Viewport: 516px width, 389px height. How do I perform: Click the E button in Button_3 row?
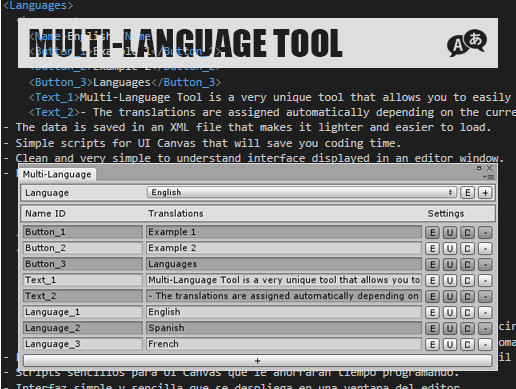pyautogui.click(x=432, y=264)
